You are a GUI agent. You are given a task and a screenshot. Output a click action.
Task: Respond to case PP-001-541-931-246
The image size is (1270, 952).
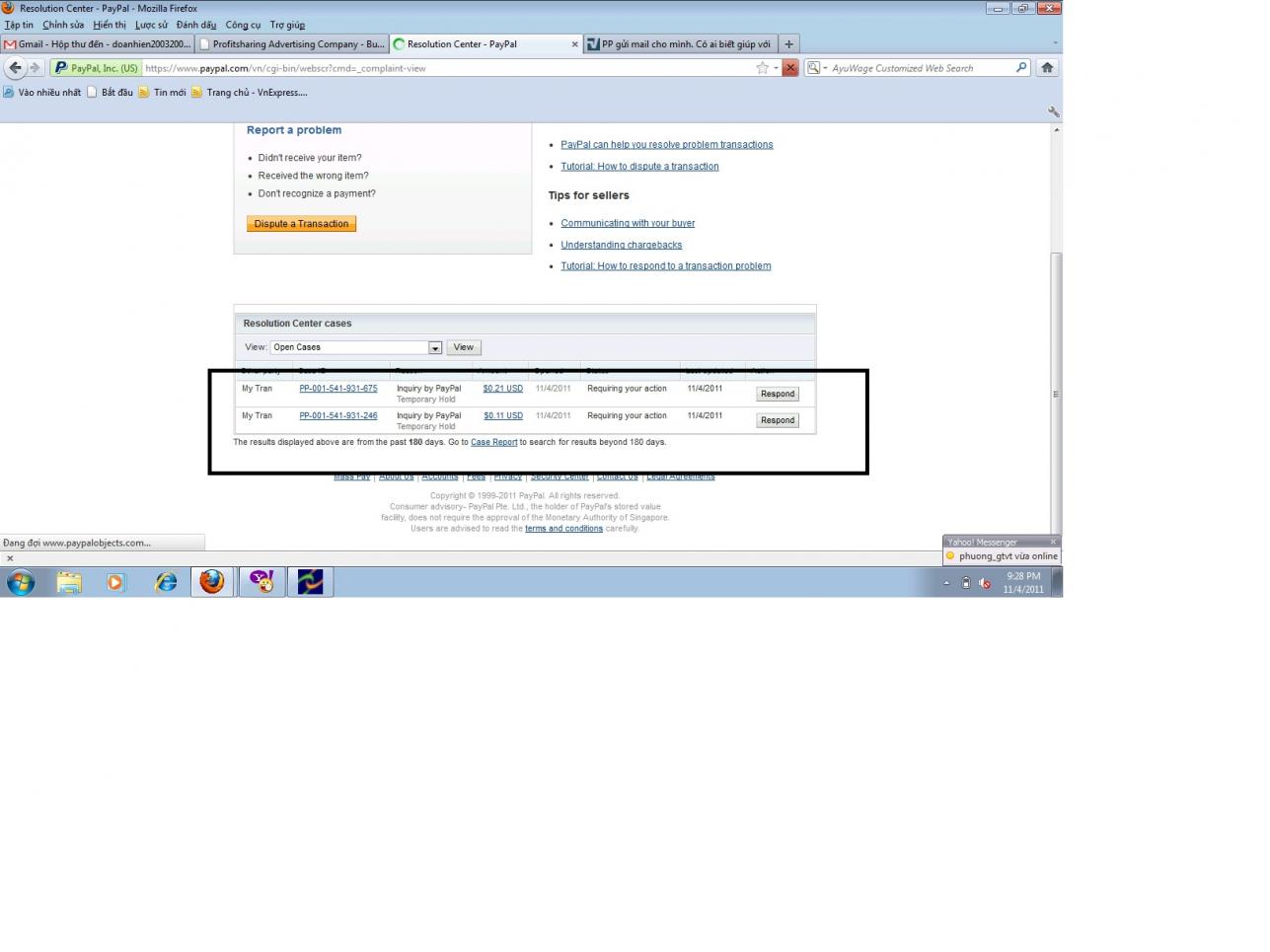coord(778,420)
